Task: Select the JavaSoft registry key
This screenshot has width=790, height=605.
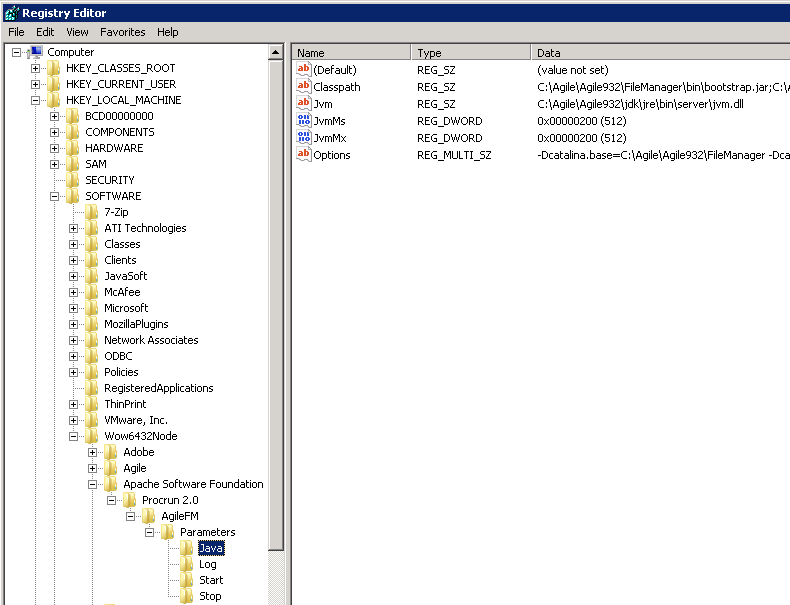Action: pos(126,276)
